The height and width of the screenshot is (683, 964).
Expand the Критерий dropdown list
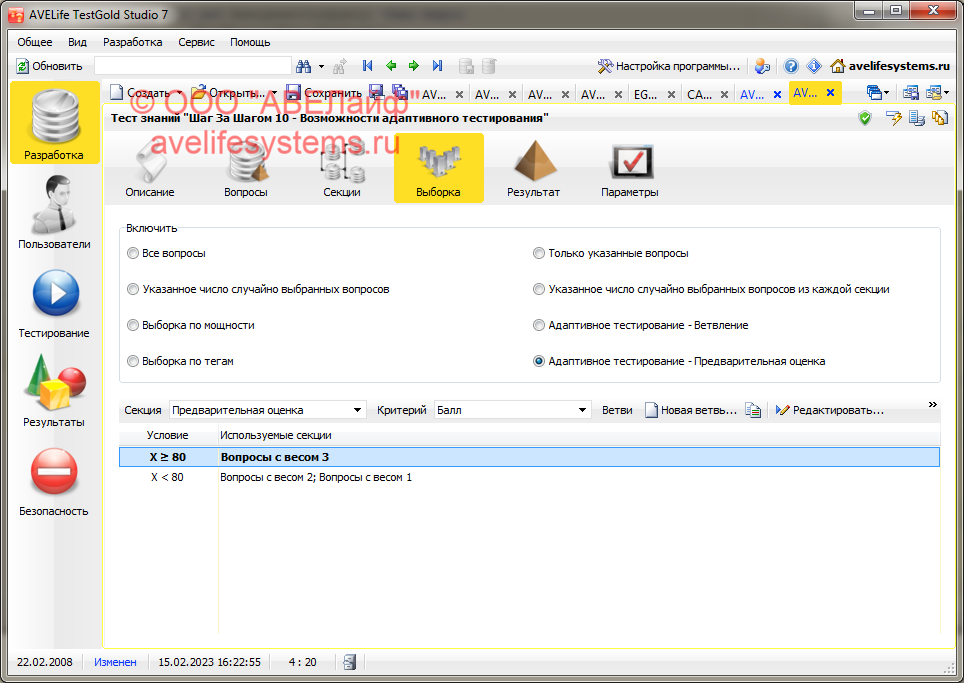click(584, 411)
